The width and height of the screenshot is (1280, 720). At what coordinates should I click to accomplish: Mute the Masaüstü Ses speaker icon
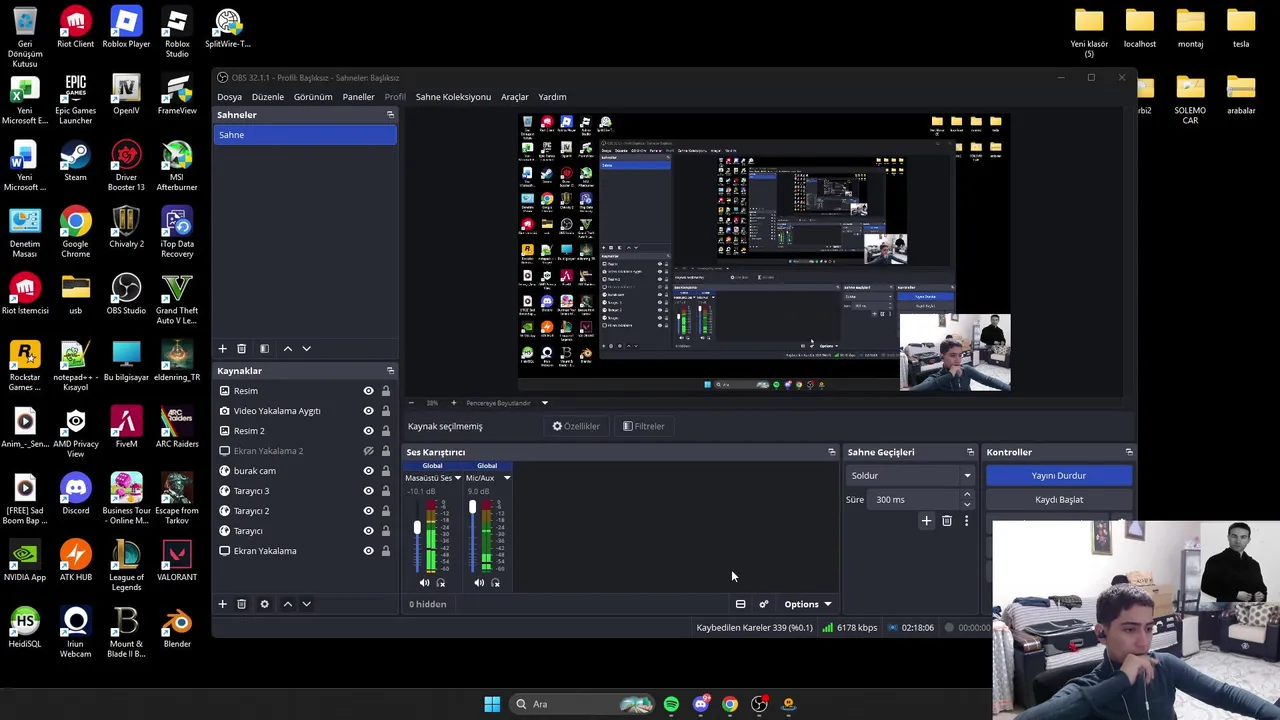pos(424,583)
